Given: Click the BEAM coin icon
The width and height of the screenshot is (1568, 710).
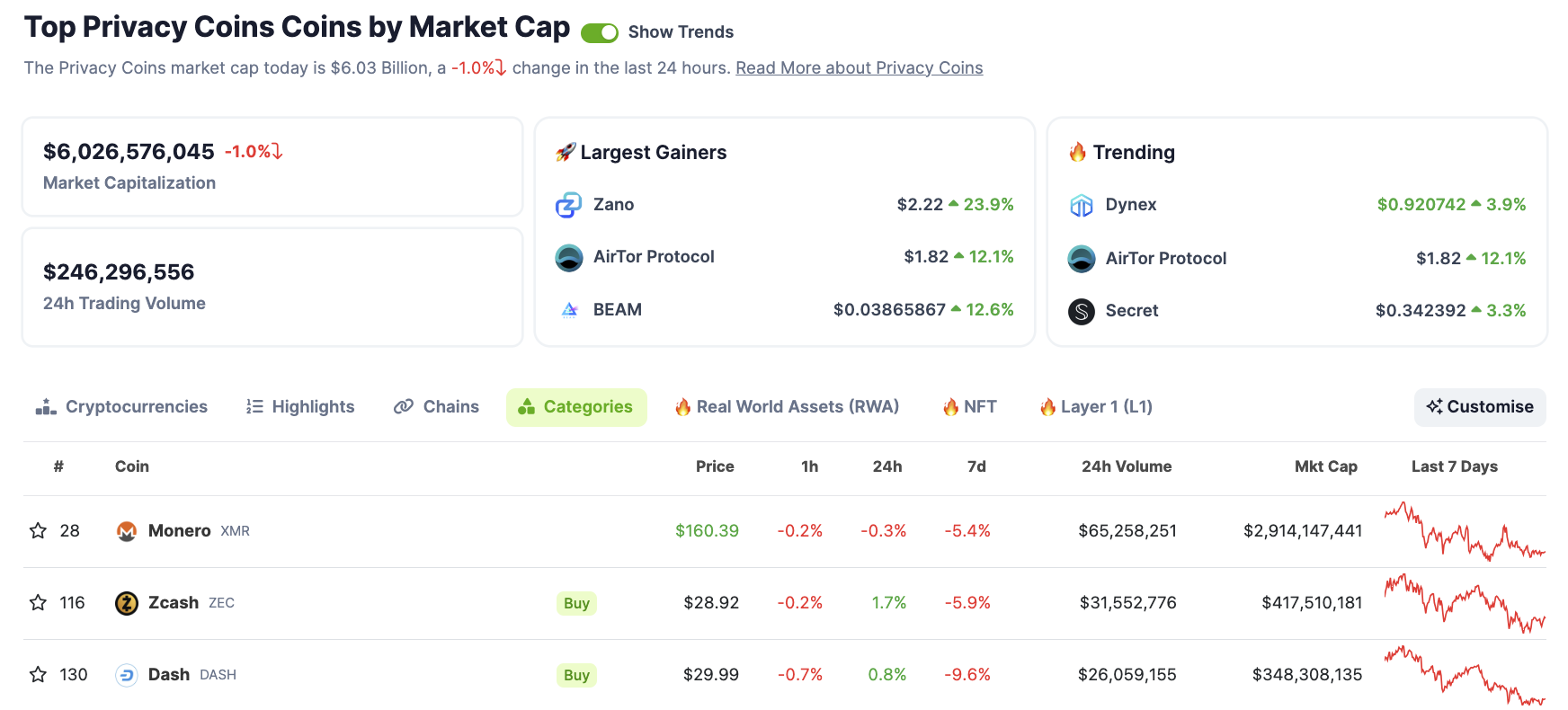Looking at the screenshot, I should coord(569,310).
